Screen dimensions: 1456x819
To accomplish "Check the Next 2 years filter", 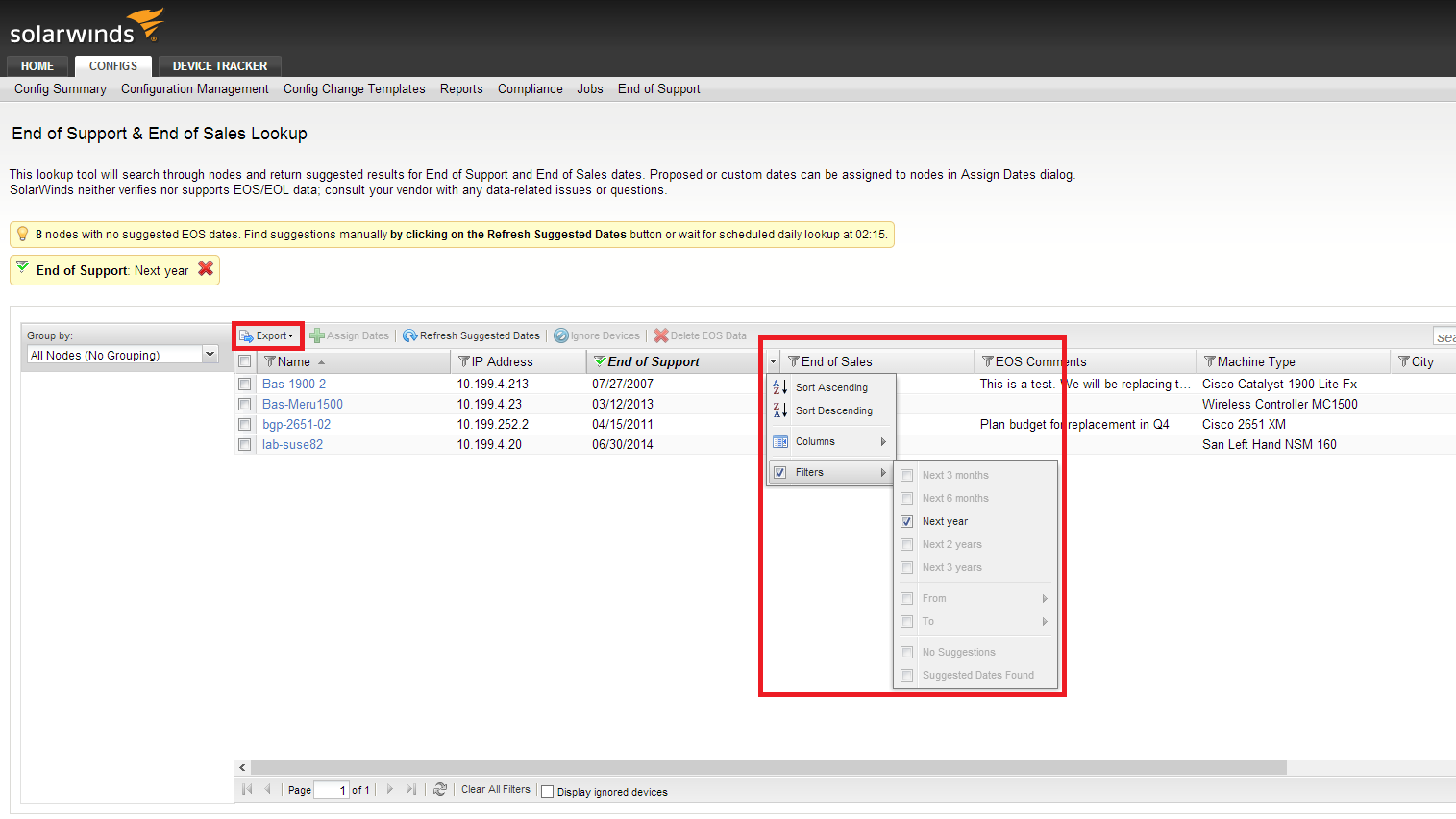I will pyautogui.click(x=906, y=544).
